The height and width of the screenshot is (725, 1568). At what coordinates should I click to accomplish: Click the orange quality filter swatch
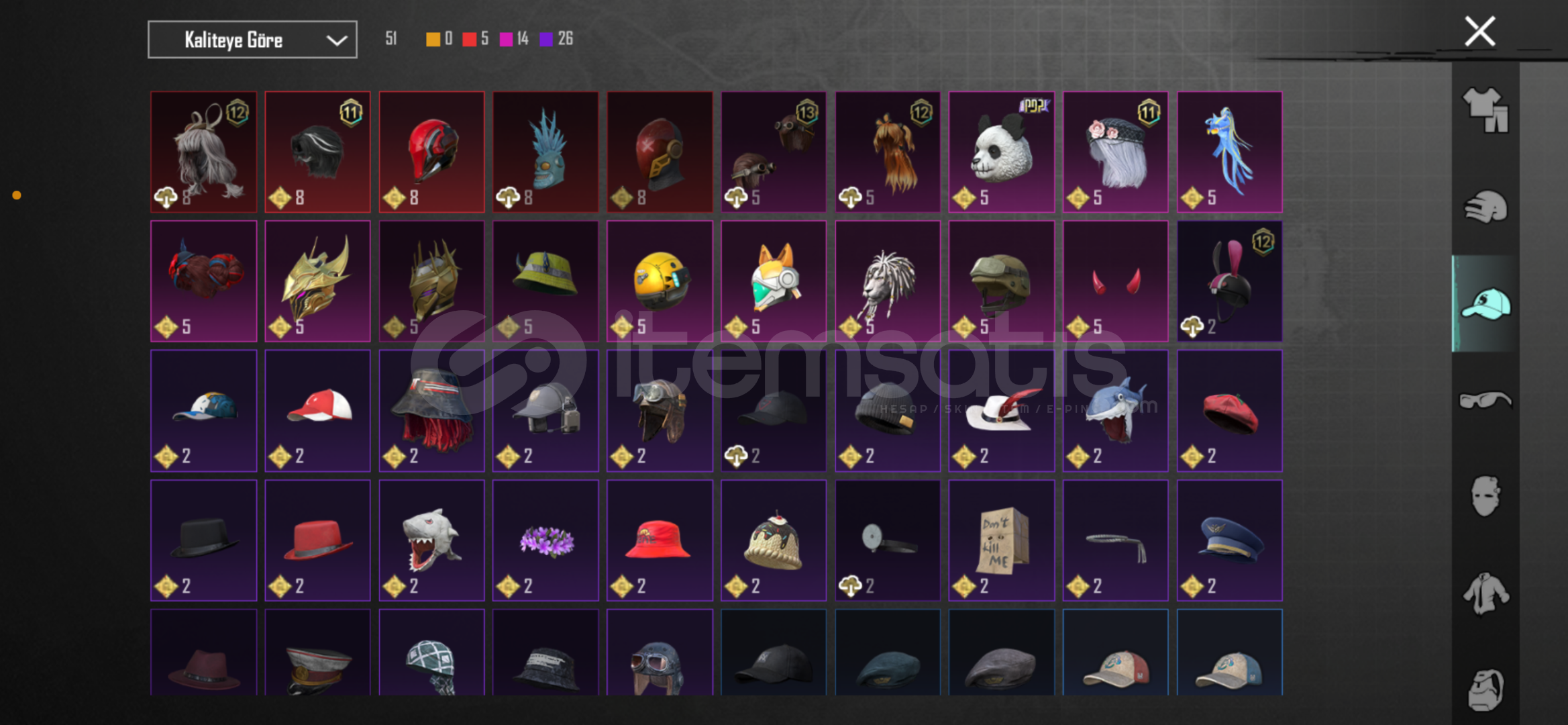tap(433, 39)
